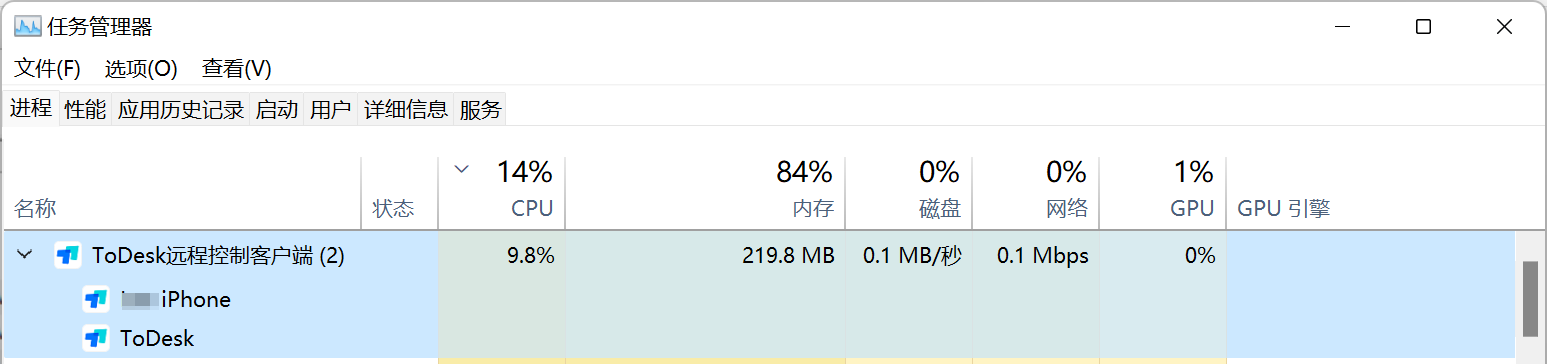Collapse the ToDesk远程控制客户端 process group
The width and height of the screenshot is (1547, 364).
tap(24, 256)
